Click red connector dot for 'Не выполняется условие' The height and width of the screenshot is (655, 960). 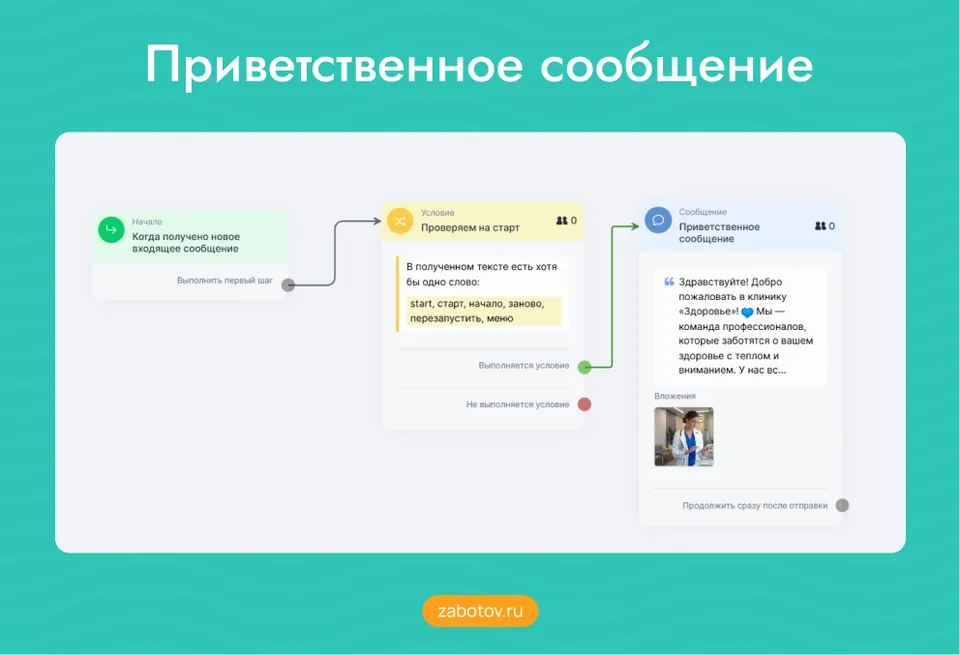(x=585, y=405)
